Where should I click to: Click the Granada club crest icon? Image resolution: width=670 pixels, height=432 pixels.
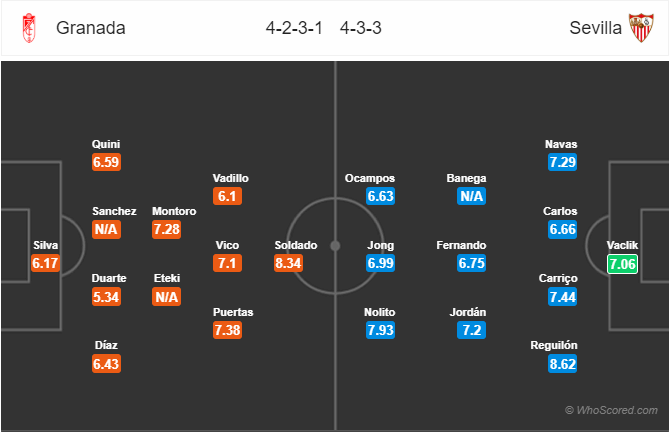click(x=29, y=28)
